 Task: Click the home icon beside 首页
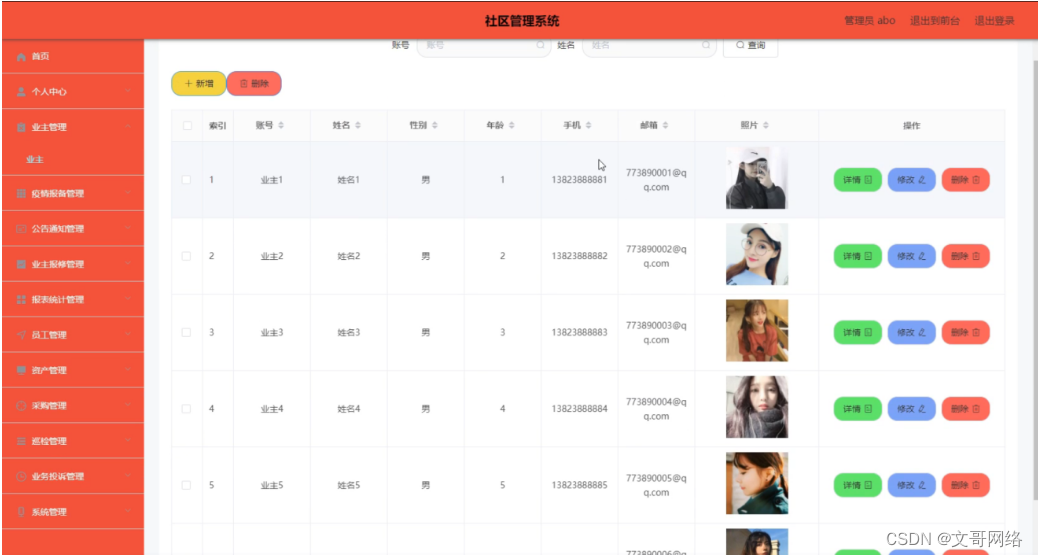coord(21,56)
